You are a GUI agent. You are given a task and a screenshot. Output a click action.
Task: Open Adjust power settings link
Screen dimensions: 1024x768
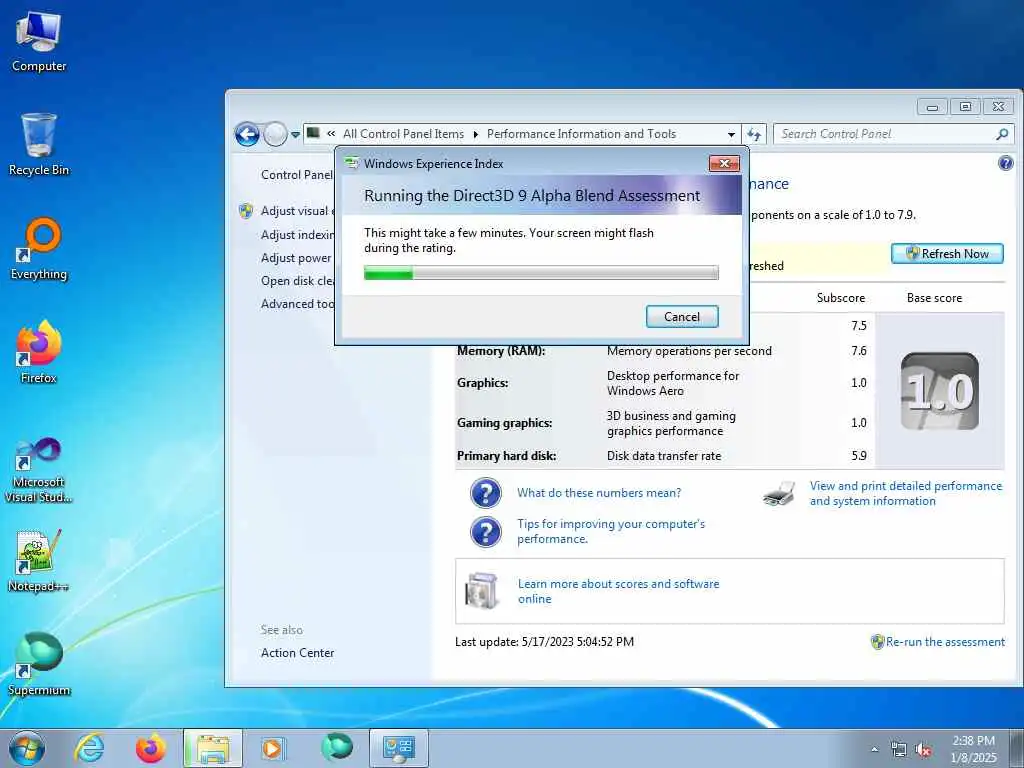[297, 258]
